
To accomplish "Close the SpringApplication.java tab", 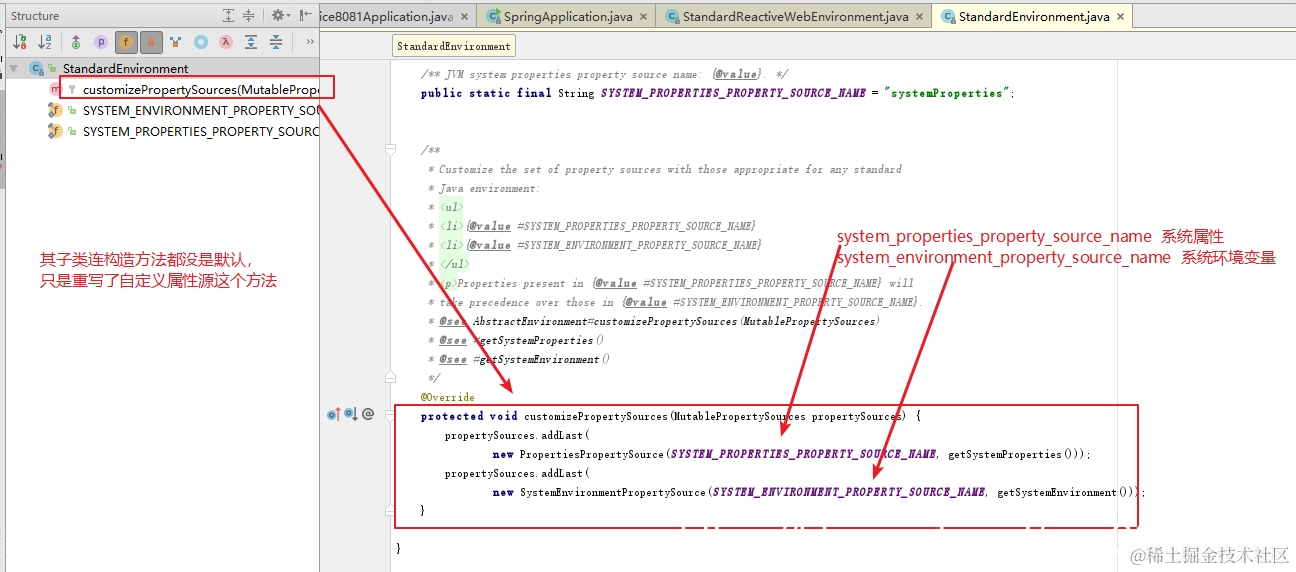I will coord(642,17).
